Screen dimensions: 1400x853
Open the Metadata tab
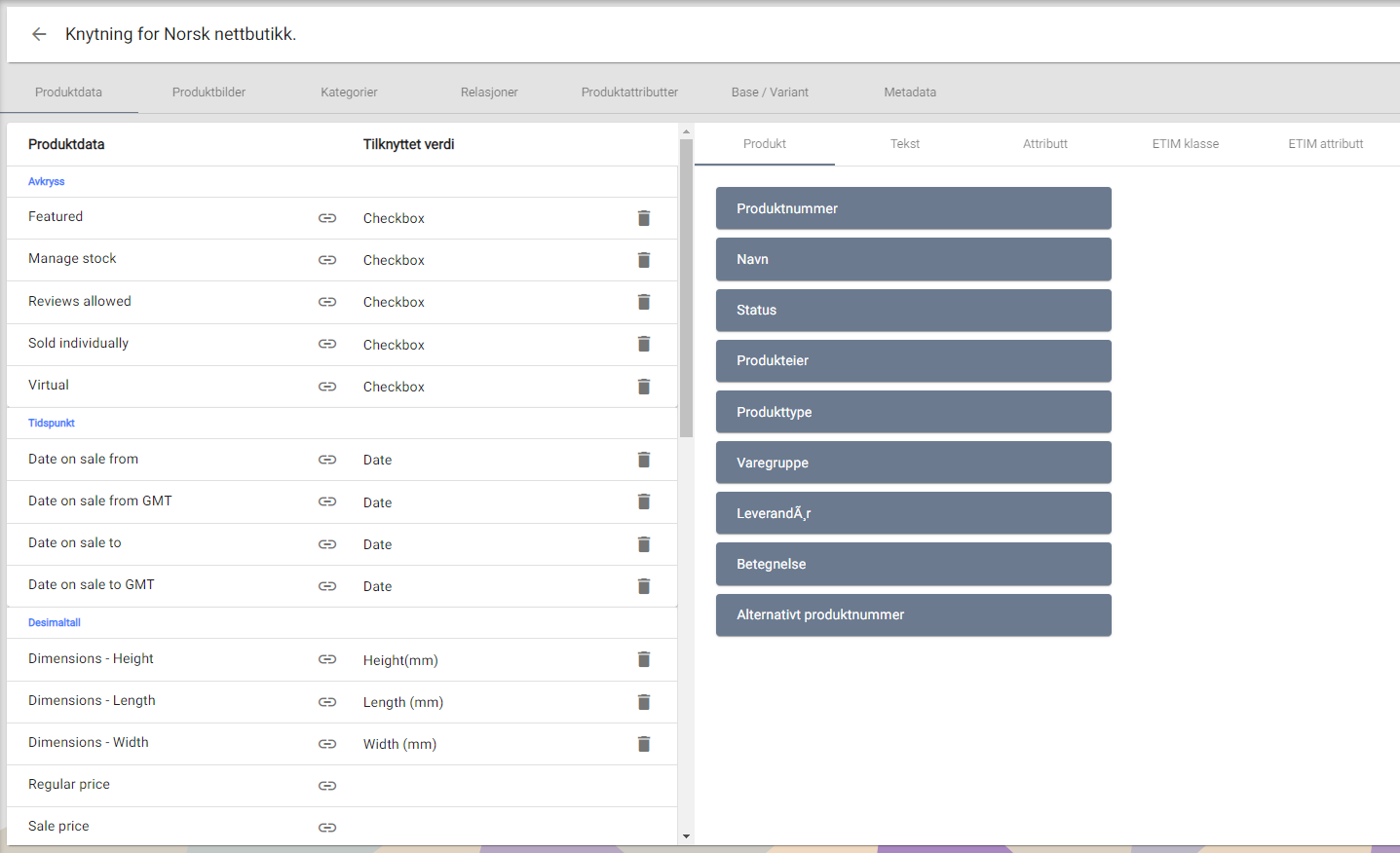[910, 93]
